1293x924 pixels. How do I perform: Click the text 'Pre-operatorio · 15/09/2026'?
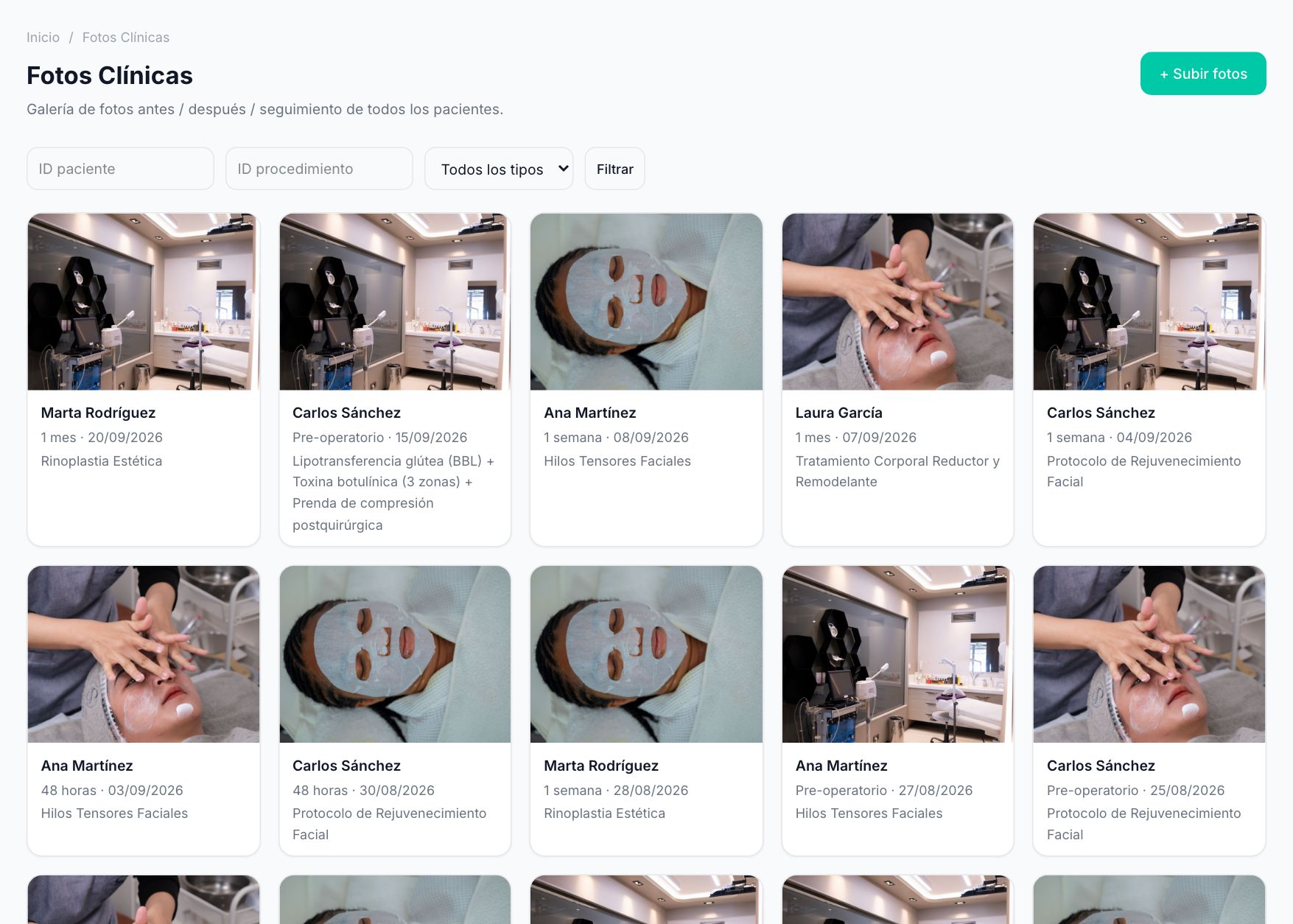click(x=380, y=437)
